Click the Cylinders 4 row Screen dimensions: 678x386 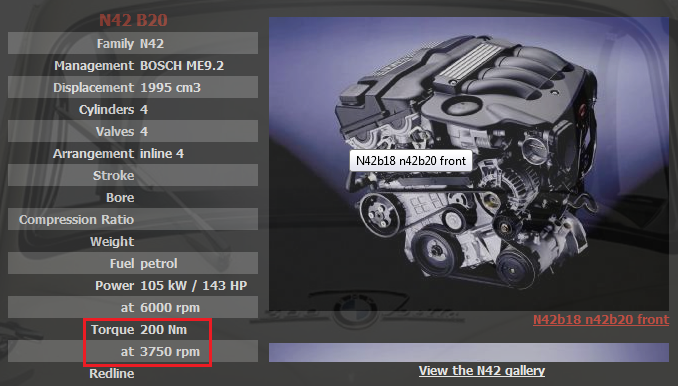coord(133,109)
